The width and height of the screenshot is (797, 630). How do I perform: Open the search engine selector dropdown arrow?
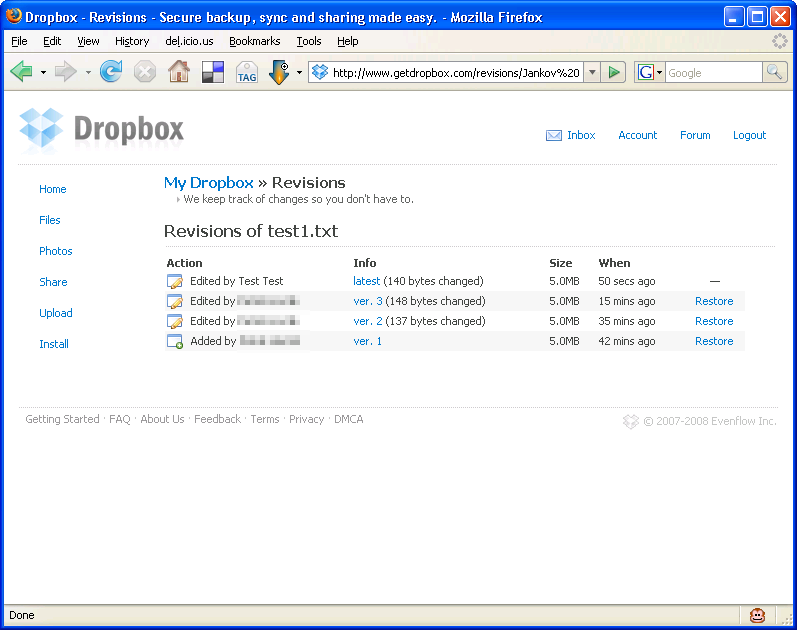click(x=659, y=72)
